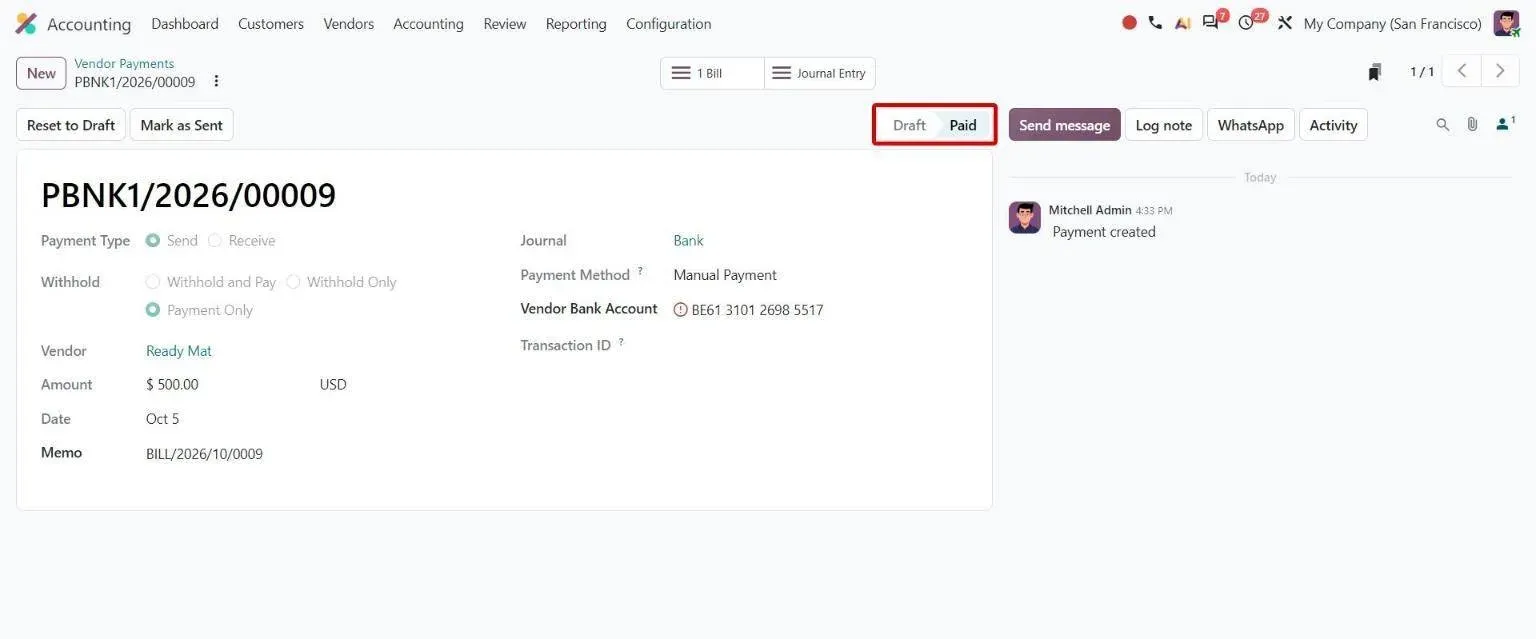Click warning icon beside vendor bank account
This screenshot has width=1536, height=639.
pyautogui.click(x=681, y=310)
